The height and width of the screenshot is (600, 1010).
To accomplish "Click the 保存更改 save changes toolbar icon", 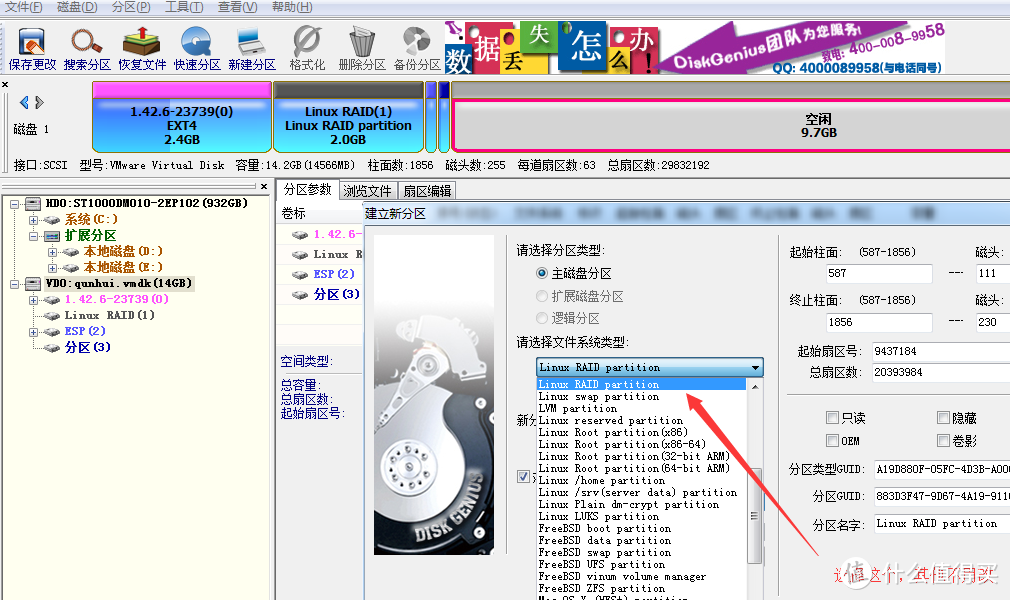I will click(x=32, y=43).
